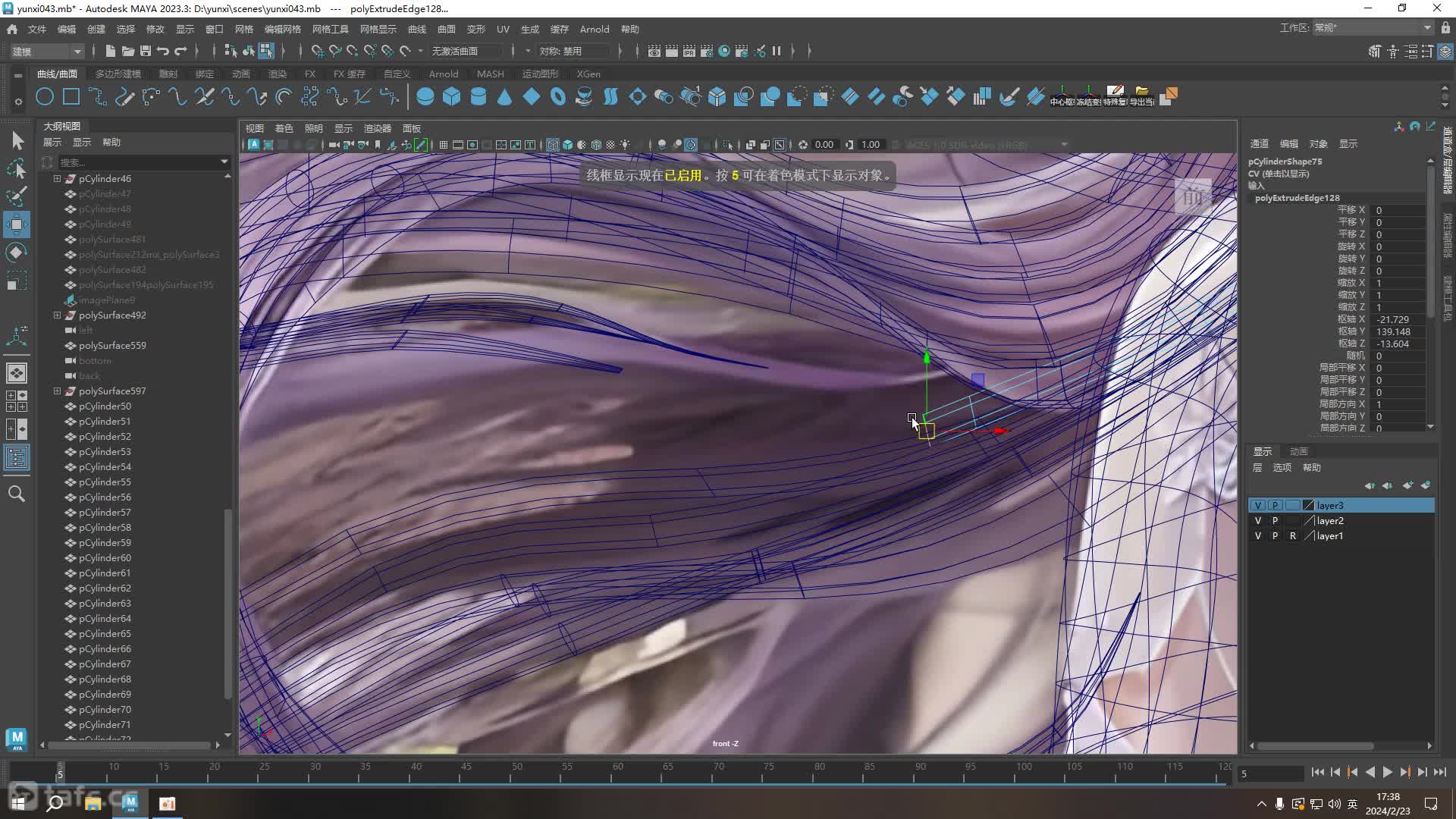Image resolution: width=1456 pixels, height=819 pixels.
Task: Select the NURBS square tool on the shelf
Action: click(71, 96)
